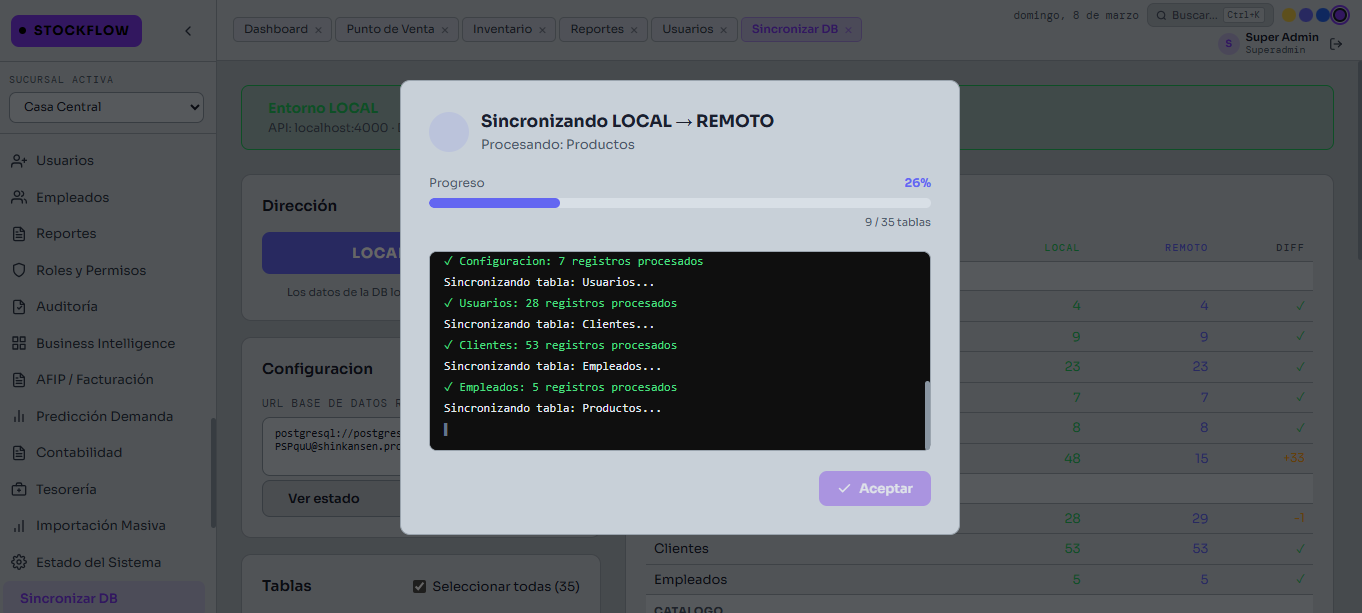The width and height of the screenshot is (1362, 613).
Task: Collapse the sidebar with the chevron arrow
Action: [x=188, y=31]
